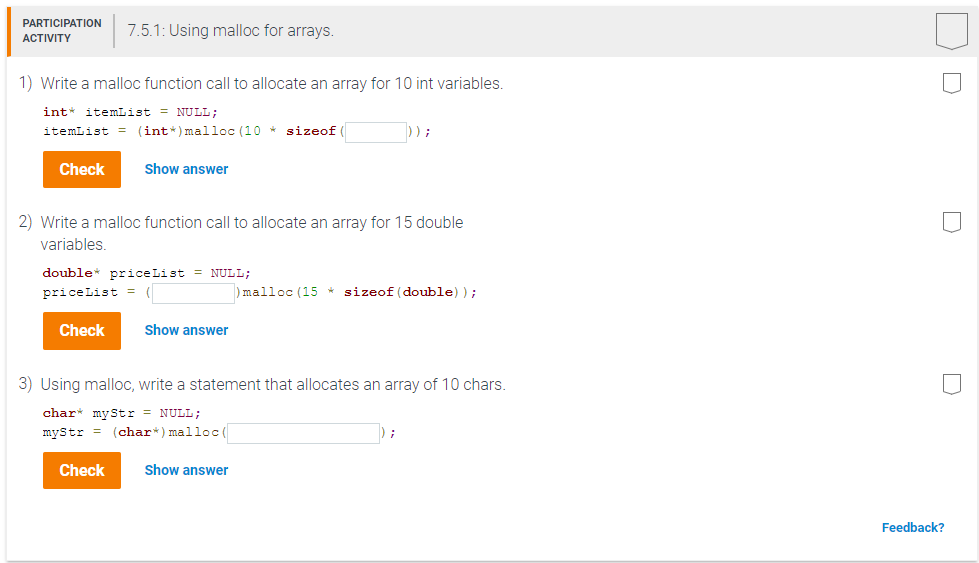Click question 1 completion indicator box
The width and height of the screenshot is (979, 563).
coord(951,82)
